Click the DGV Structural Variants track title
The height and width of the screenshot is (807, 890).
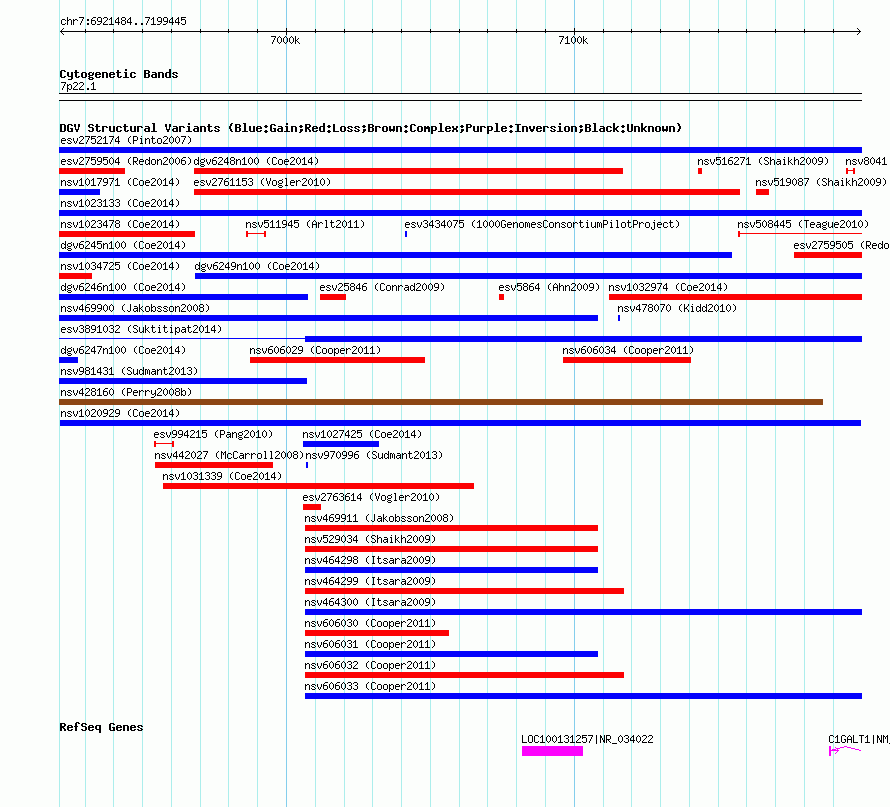click(371, 128)
